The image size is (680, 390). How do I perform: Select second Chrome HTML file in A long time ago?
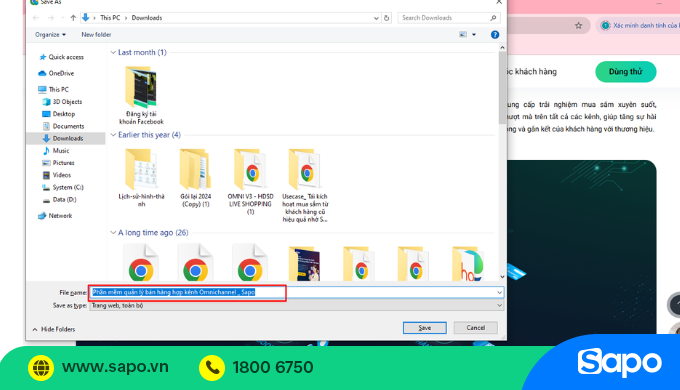[196, 263]
